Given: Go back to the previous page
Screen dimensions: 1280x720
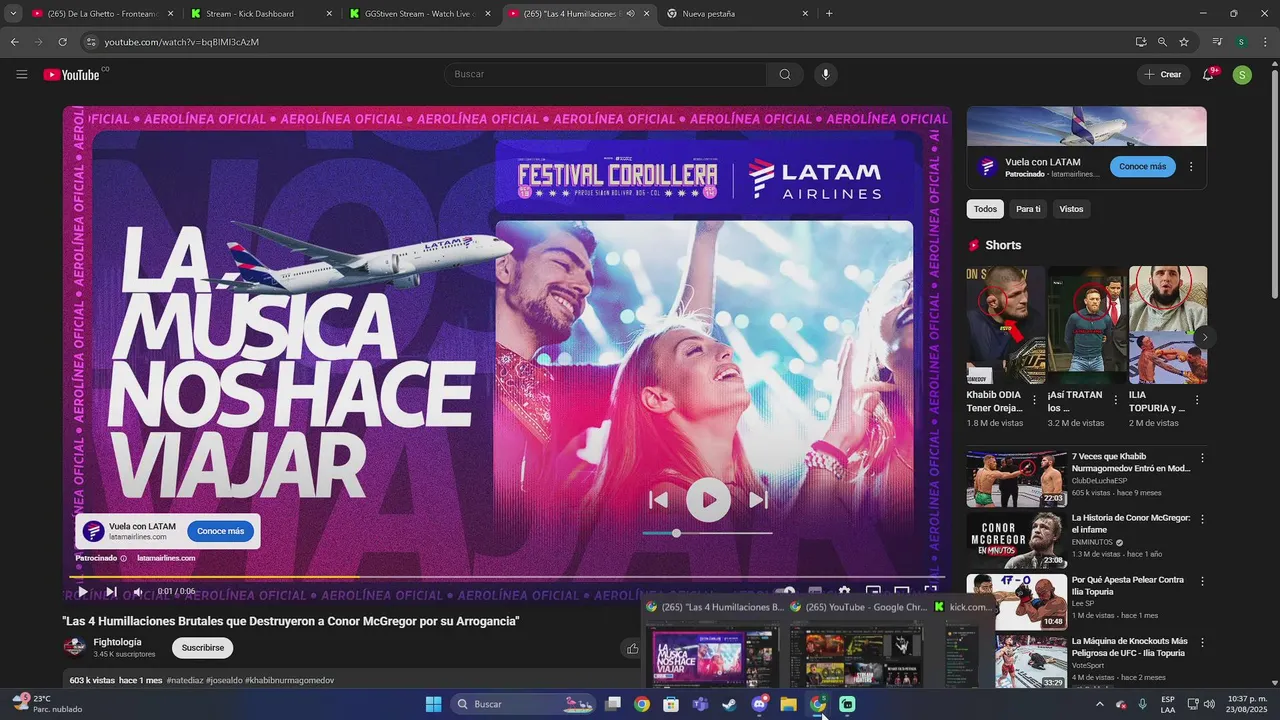Looking at the screenshot, I should 14,42.
